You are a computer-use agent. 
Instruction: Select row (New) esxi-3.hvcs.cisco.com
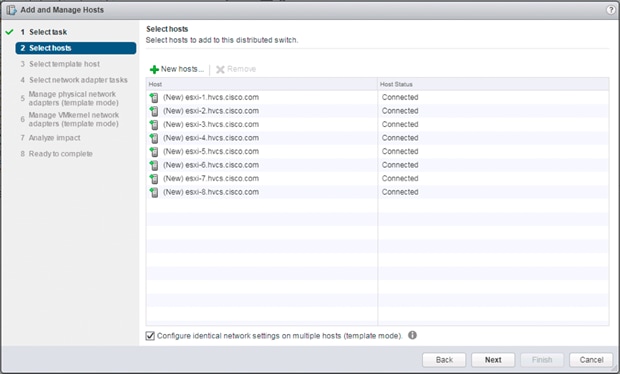(378, 125)
